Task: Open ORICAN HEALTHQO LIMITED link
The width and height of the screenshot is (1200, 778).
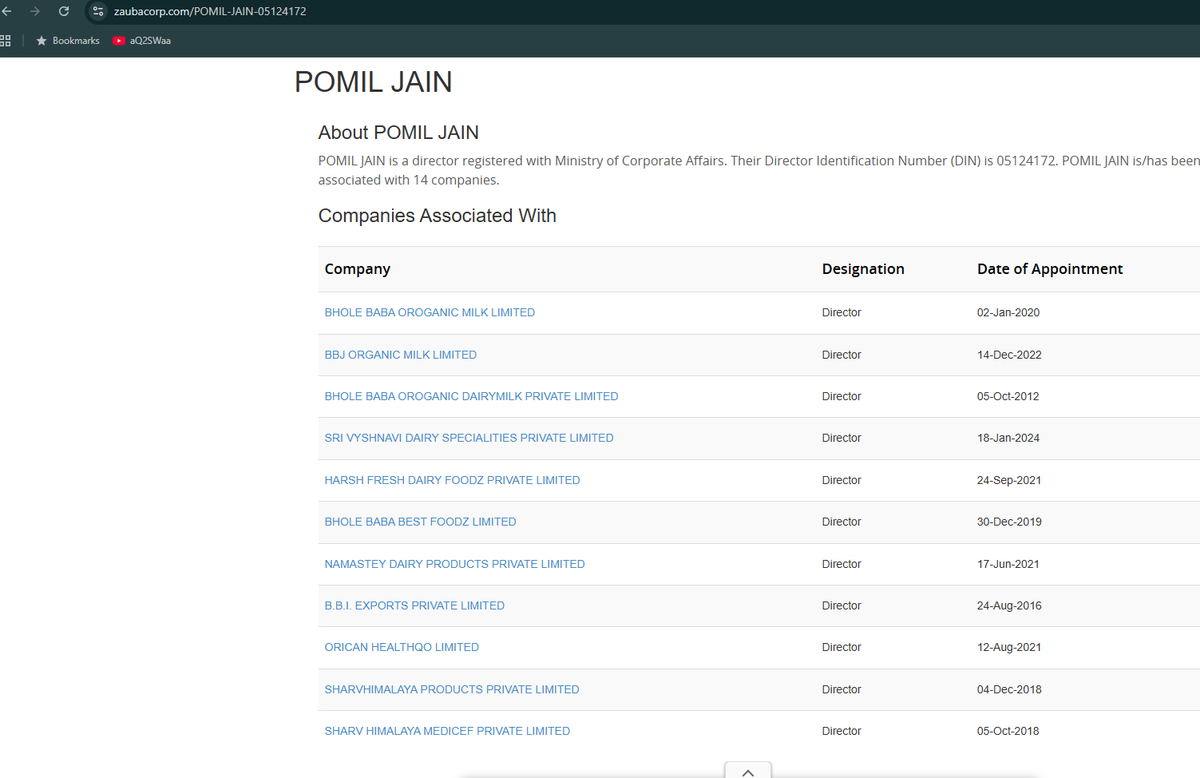Action: click(x=402, y=647)
